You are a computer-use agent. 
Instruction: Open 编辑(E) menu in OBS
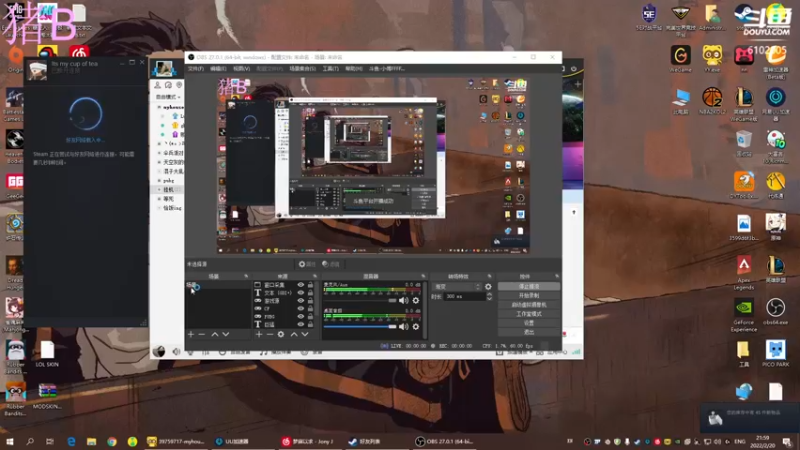pyautogui.click(x=218, y=68)
